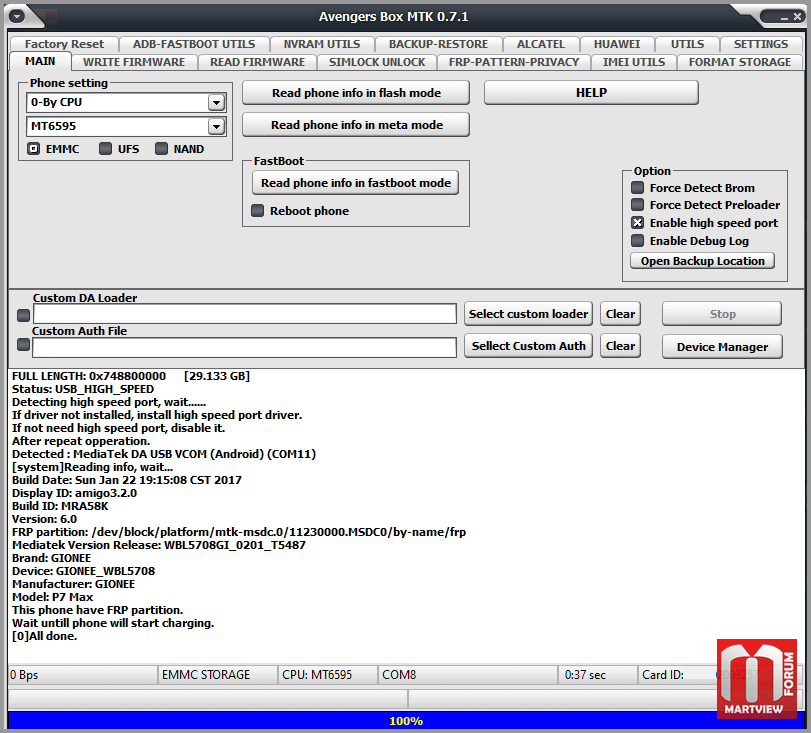Click 'Status: USB_HIGH_SPEED' log line
Screen dimensions: 811x733
tap(83, 389)
